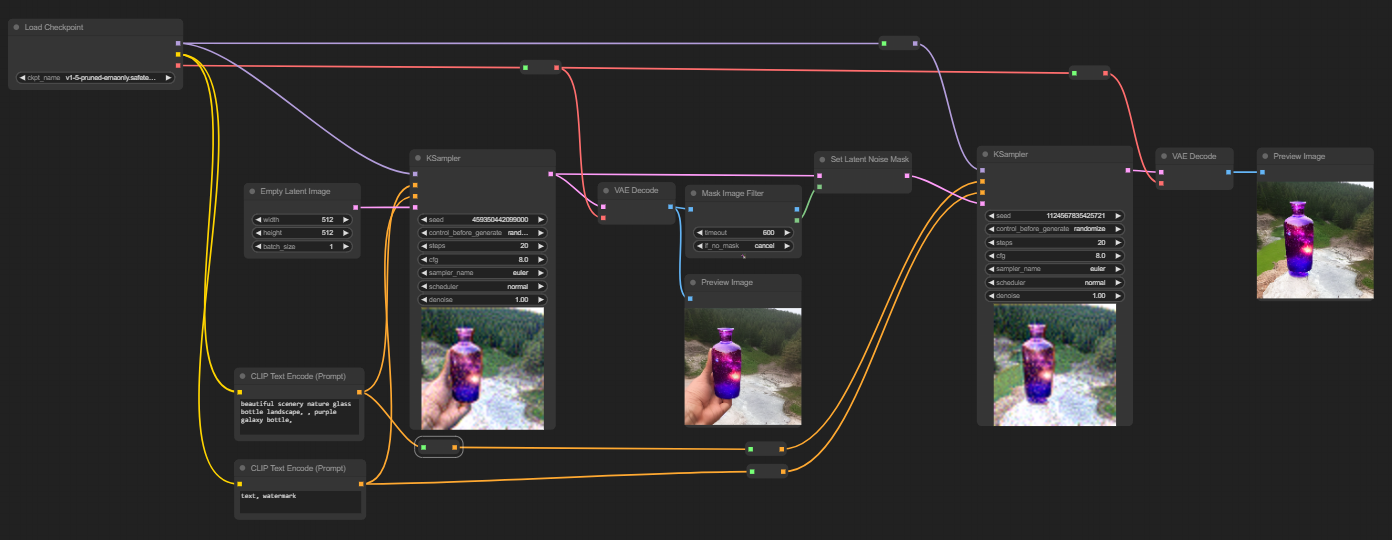Image resolution: width=1392 pixels, height=540 pixels.
Task: Click the Mask Image Filter node title
Action: coord(733,193)
